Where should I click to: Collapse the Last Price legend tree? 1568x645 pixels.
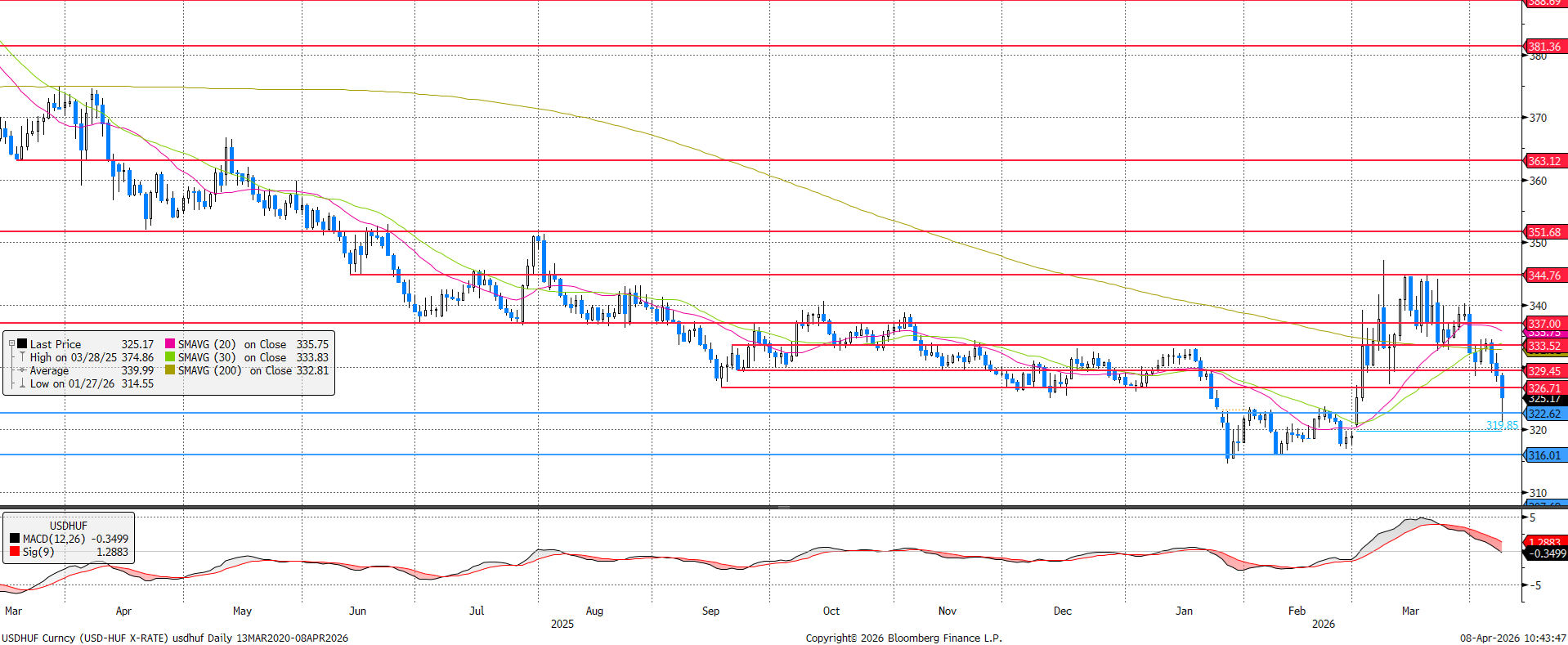11,344
